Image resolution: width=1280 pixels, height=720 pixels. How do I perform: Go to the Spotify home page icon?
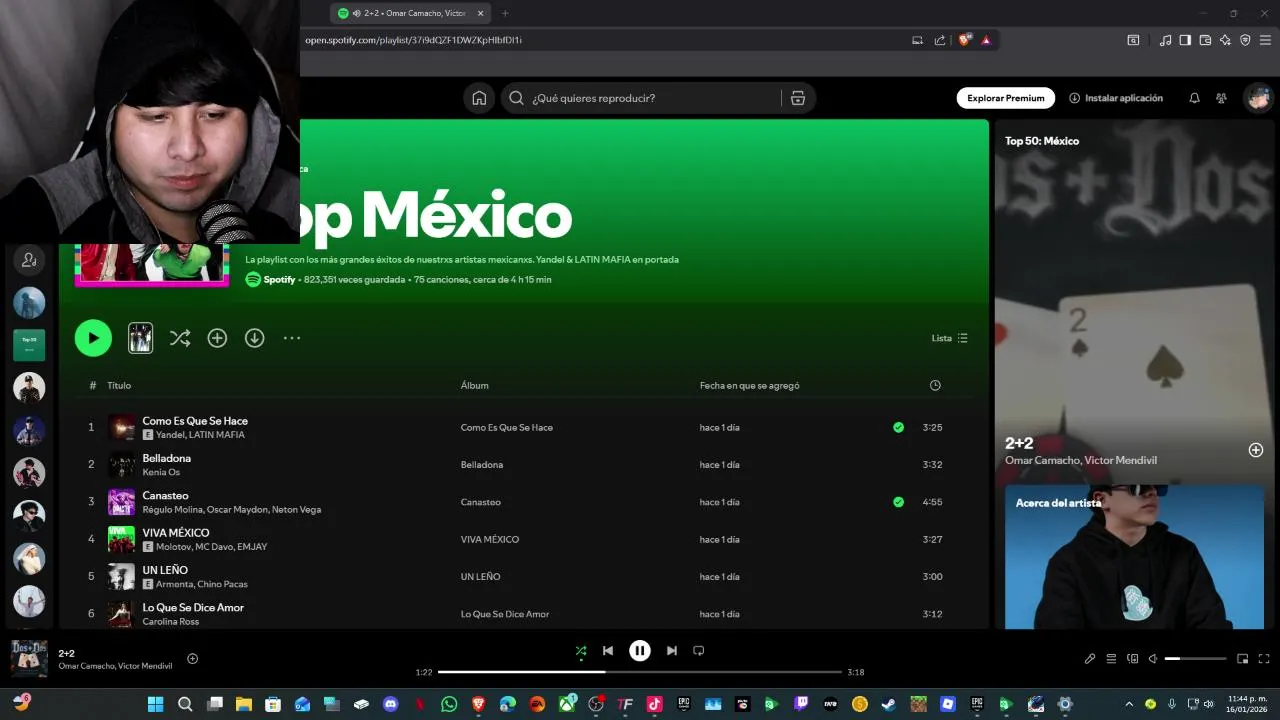point(479,98)
